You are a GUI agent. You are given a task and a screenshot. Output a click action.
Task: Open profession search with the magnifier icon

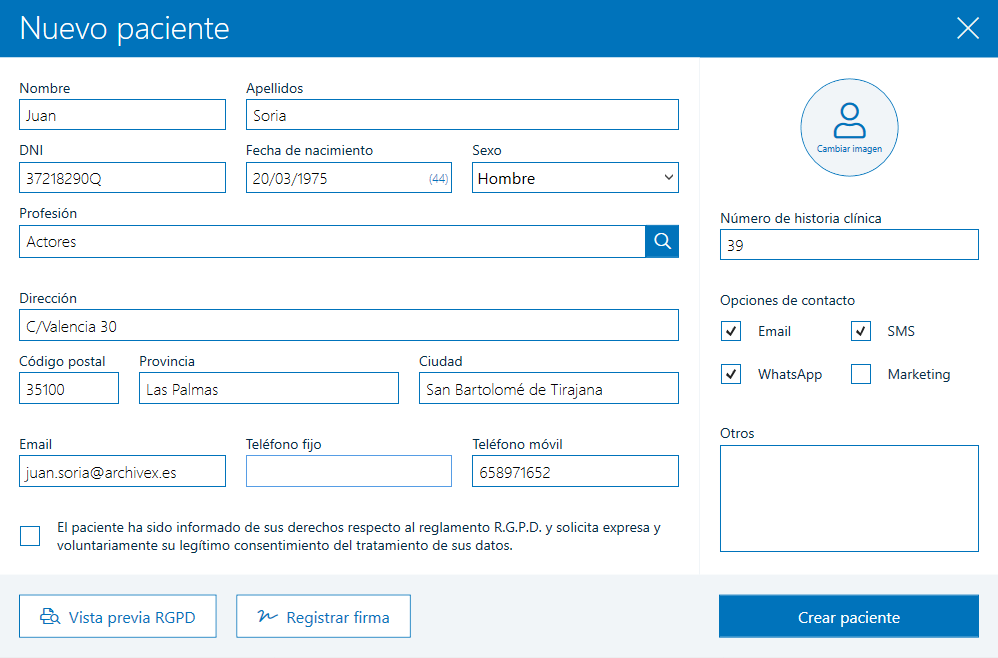pyautogui.click(x=662, y=241)
